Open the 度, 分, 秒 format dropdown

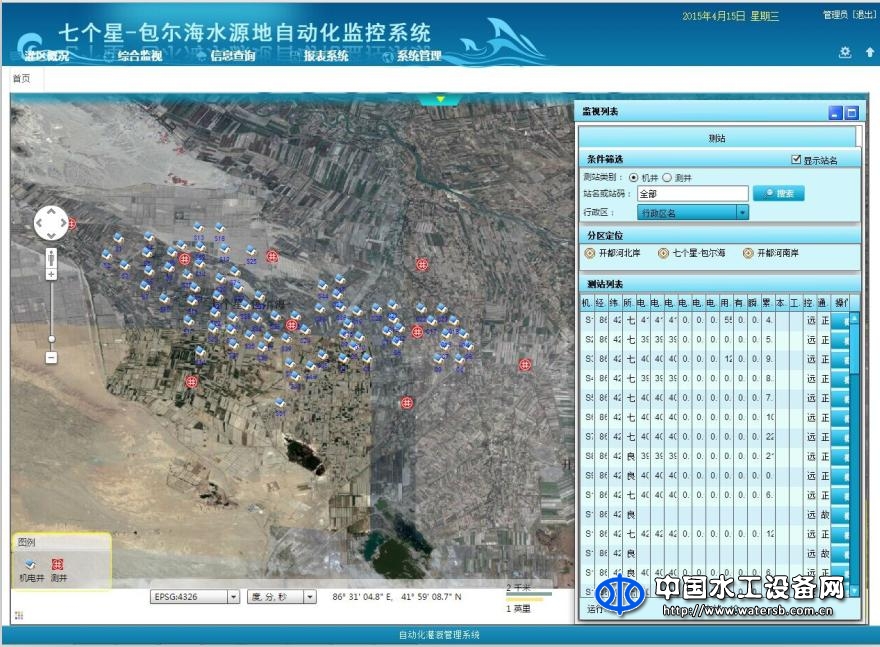coord(309,597)
